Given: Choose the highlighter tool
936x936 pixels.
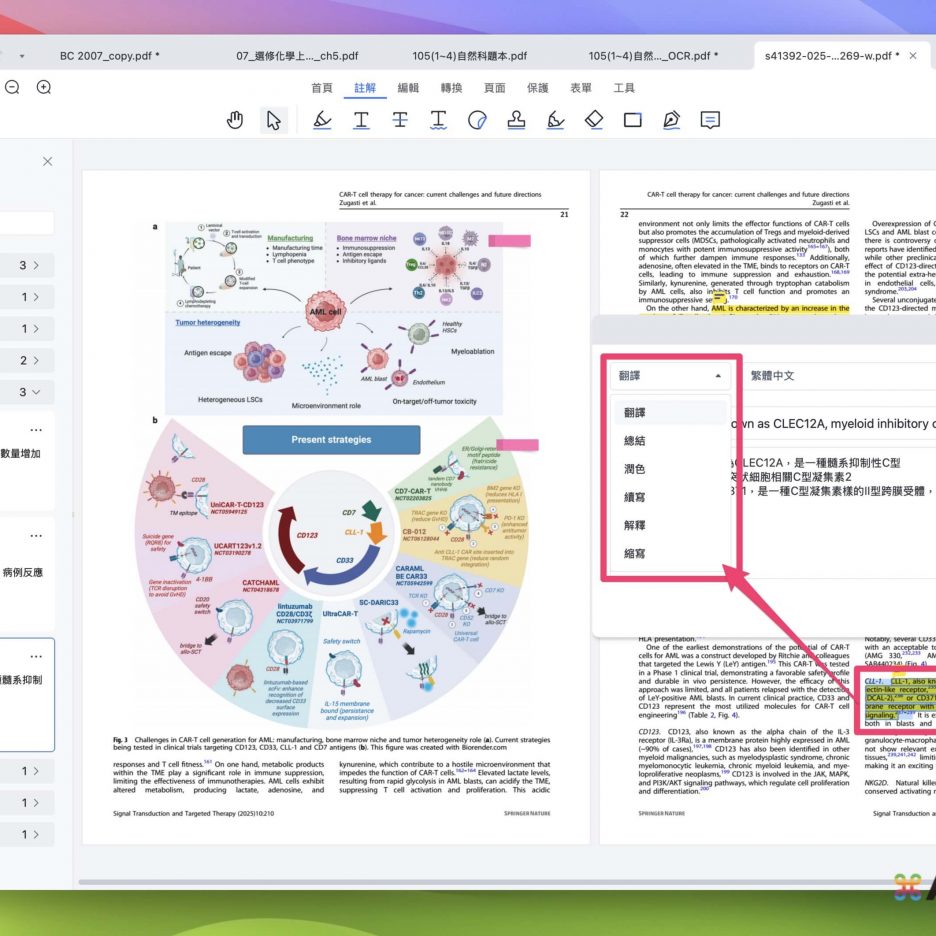Looking at the screenshot, I should point(321,121).
